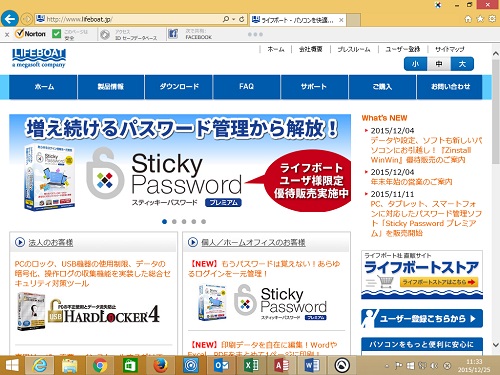This screenshot has height=375, width=500.
Task: Open the 法人のお客様 section link
Action: coord(51,242)
